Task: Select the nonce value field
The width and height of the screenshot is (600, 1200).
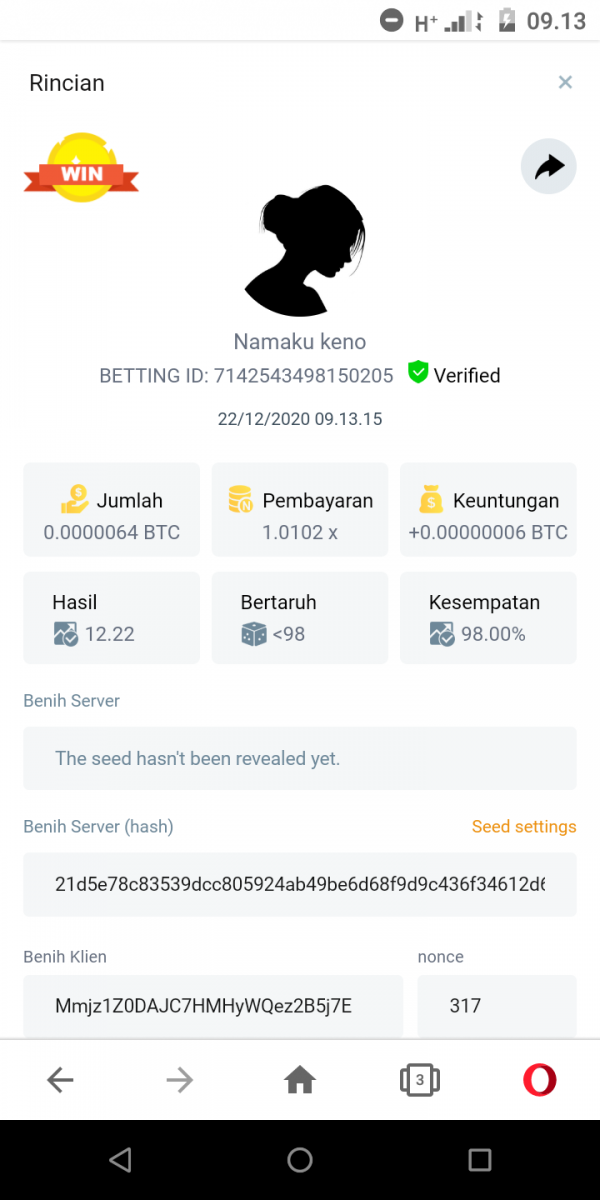Action: click(496, 1006)
